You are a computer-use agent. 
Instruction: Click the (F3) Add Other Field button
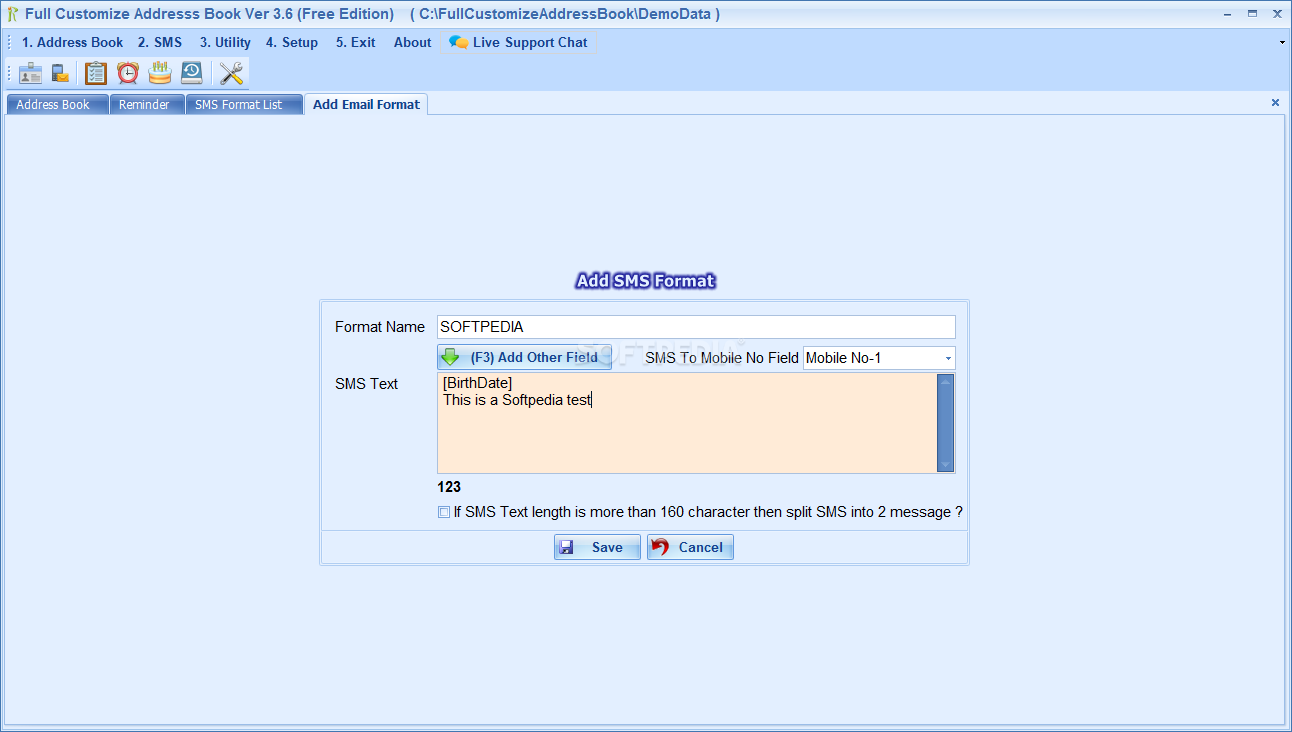click(x=524, y=357)
